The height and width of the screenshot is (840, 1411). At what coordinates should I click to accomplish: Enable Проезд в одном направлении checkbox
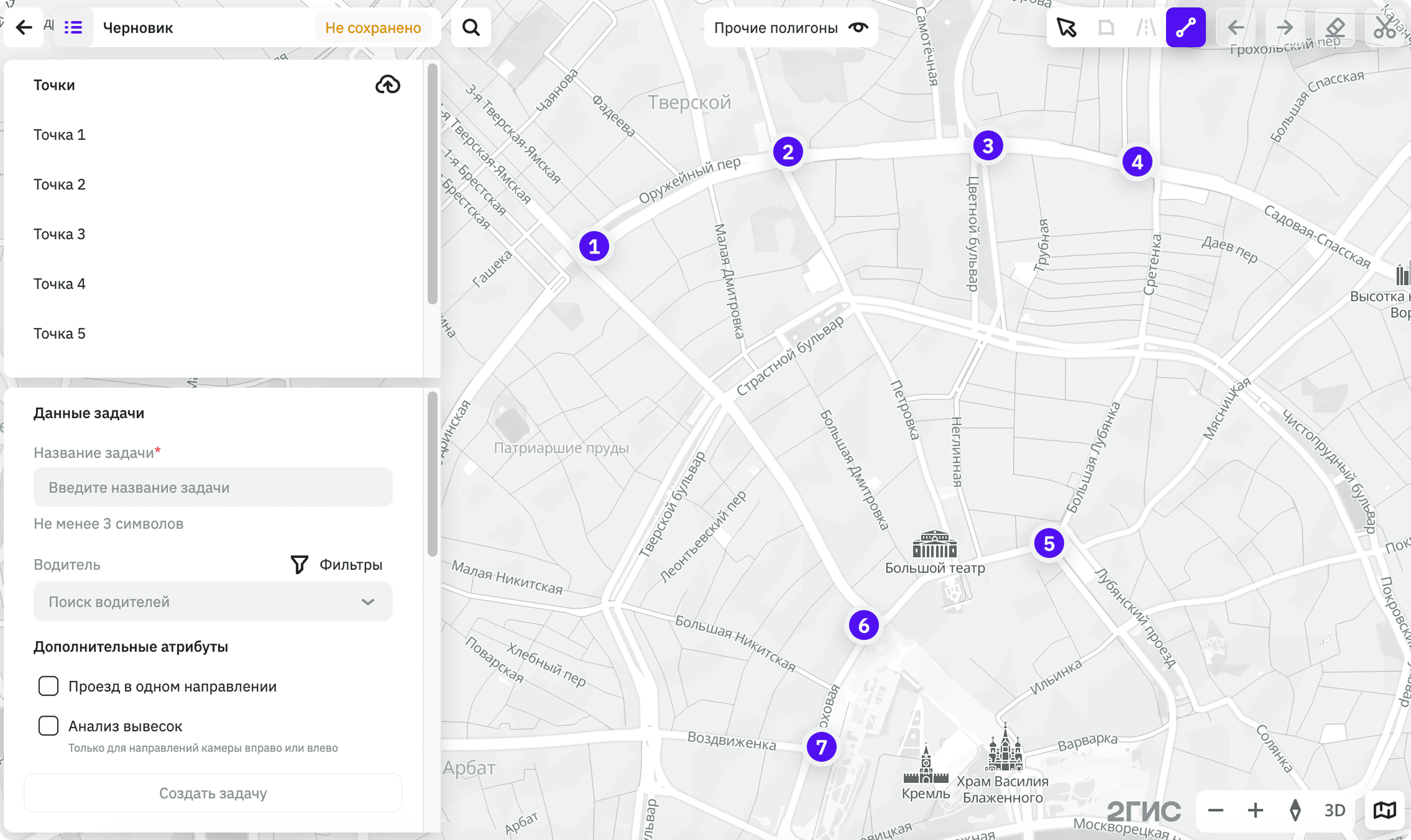(x=48, y=686)
